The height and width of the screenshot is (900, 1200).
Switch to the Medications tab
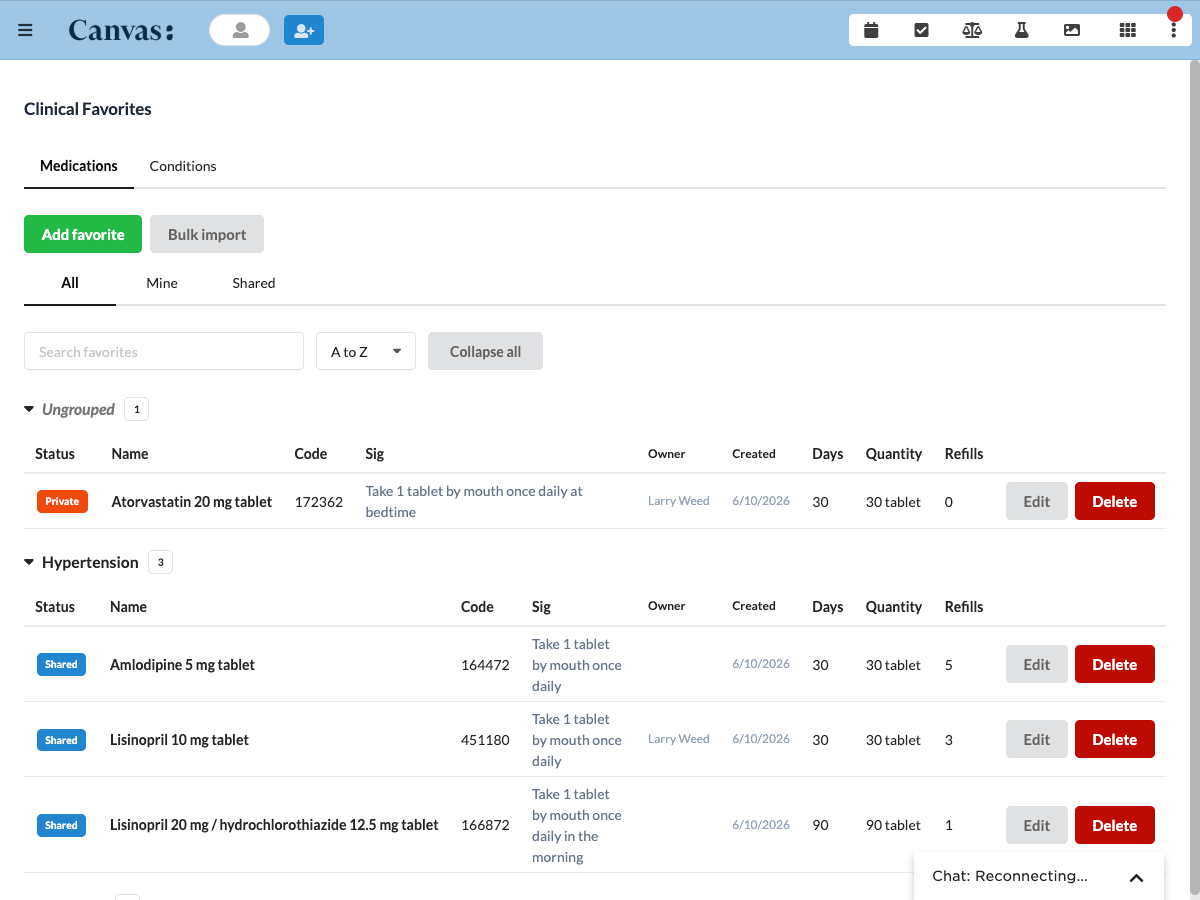pyautogui.click(x=79, y=166)
